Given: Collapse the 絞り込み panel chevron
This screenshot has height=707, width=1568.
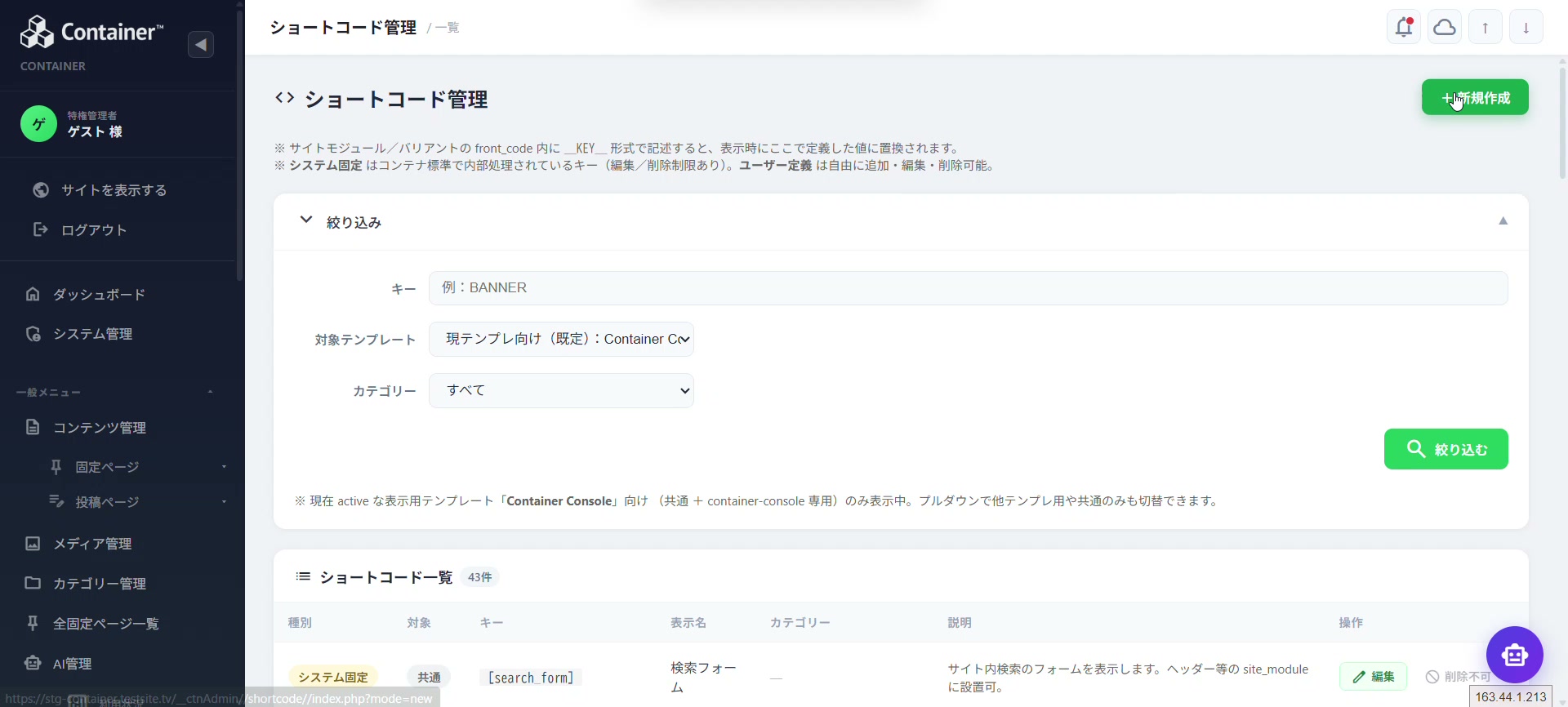Looking at the screenshot, I should pos(306,220).
